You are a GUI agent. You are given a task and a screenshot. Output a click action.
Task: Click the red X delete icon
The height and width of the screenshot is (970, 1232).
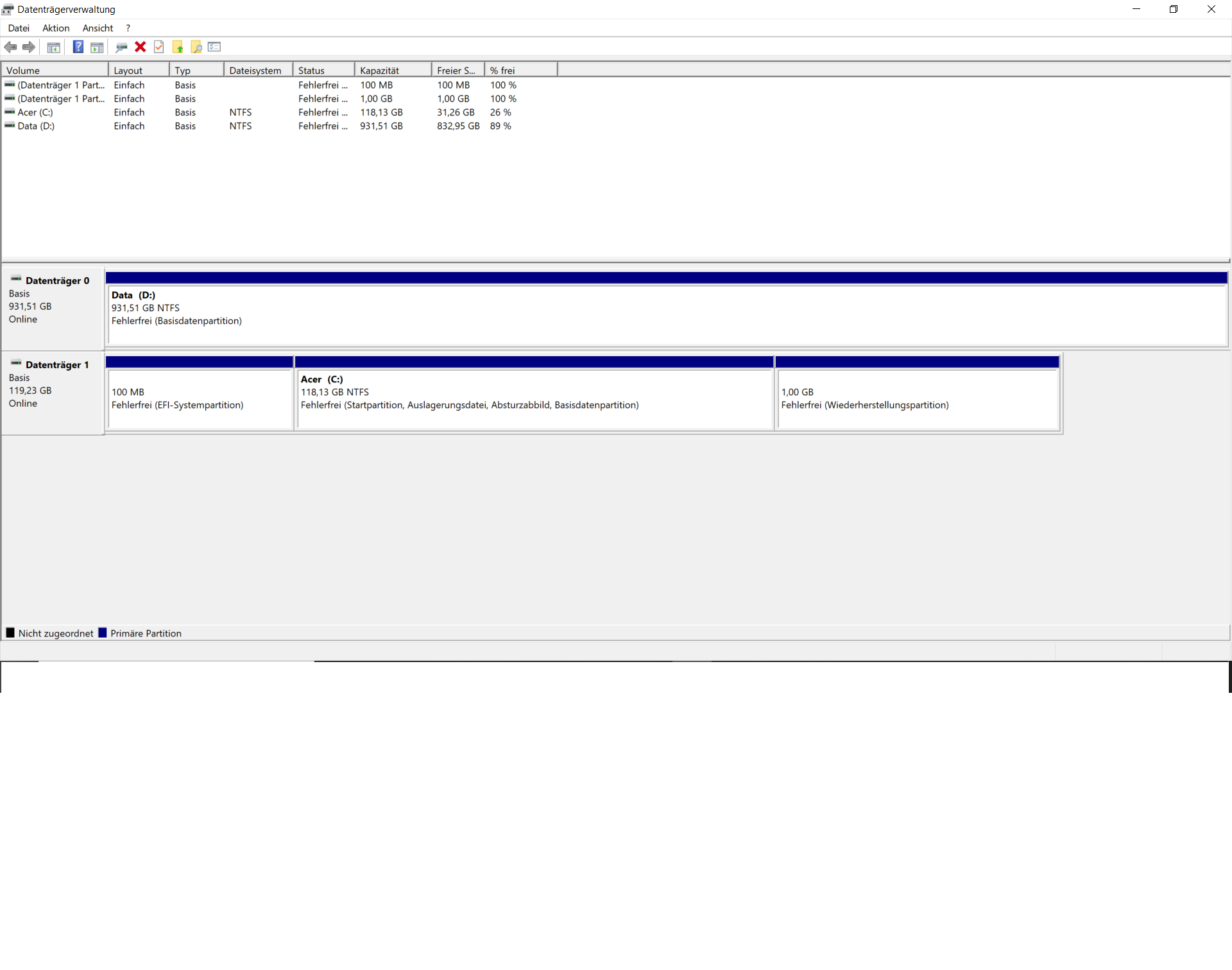coord(141,47)
